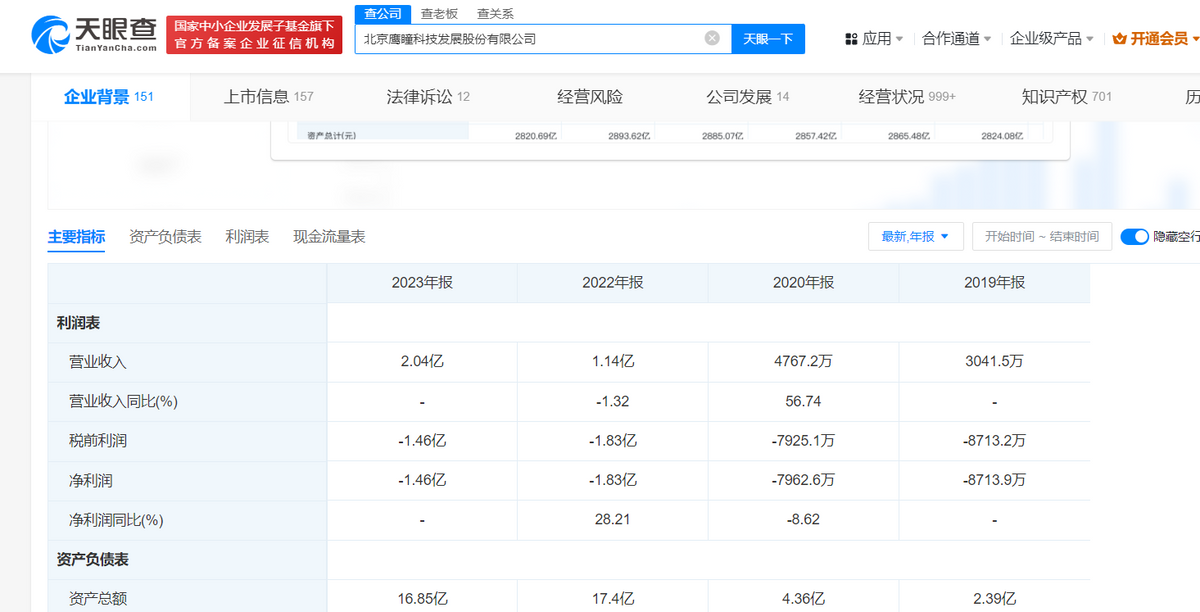Select the 查老板 search mode
This screenshot has height=612, width=1200.
(x=439, y=14)
